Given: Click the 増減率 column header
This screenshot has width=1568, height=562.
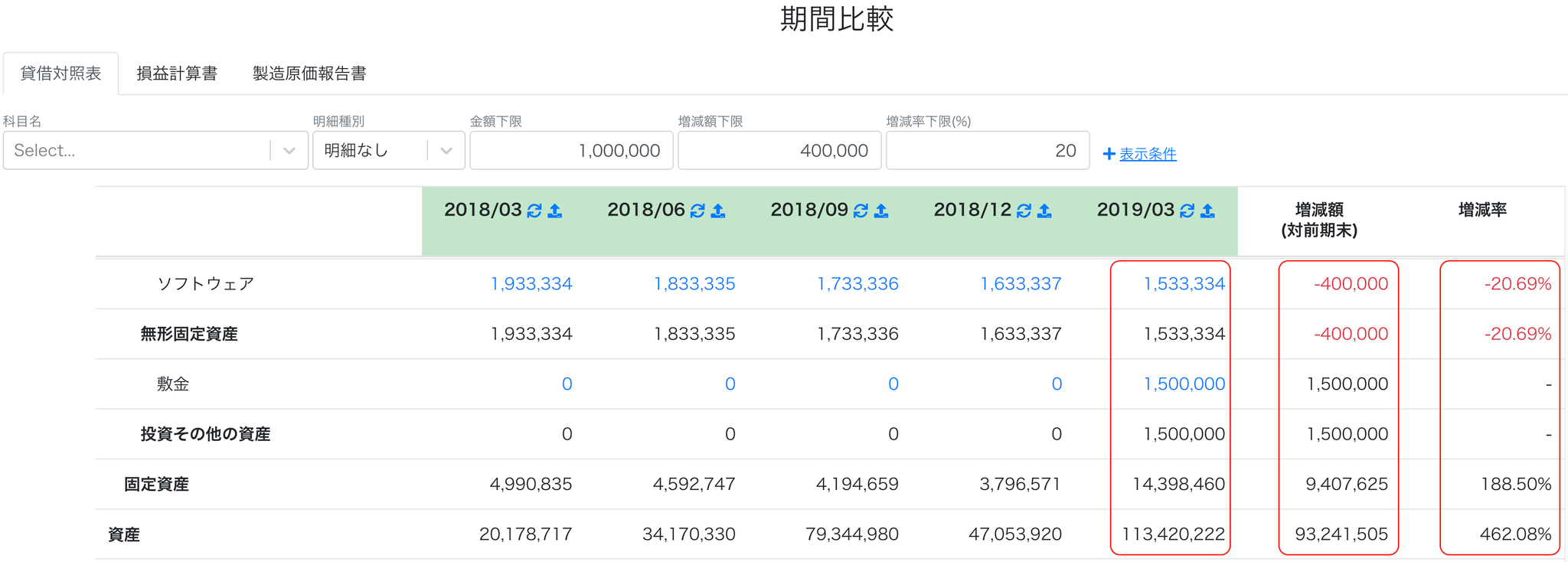Looking at the screenshot, I should (1482, 210).
